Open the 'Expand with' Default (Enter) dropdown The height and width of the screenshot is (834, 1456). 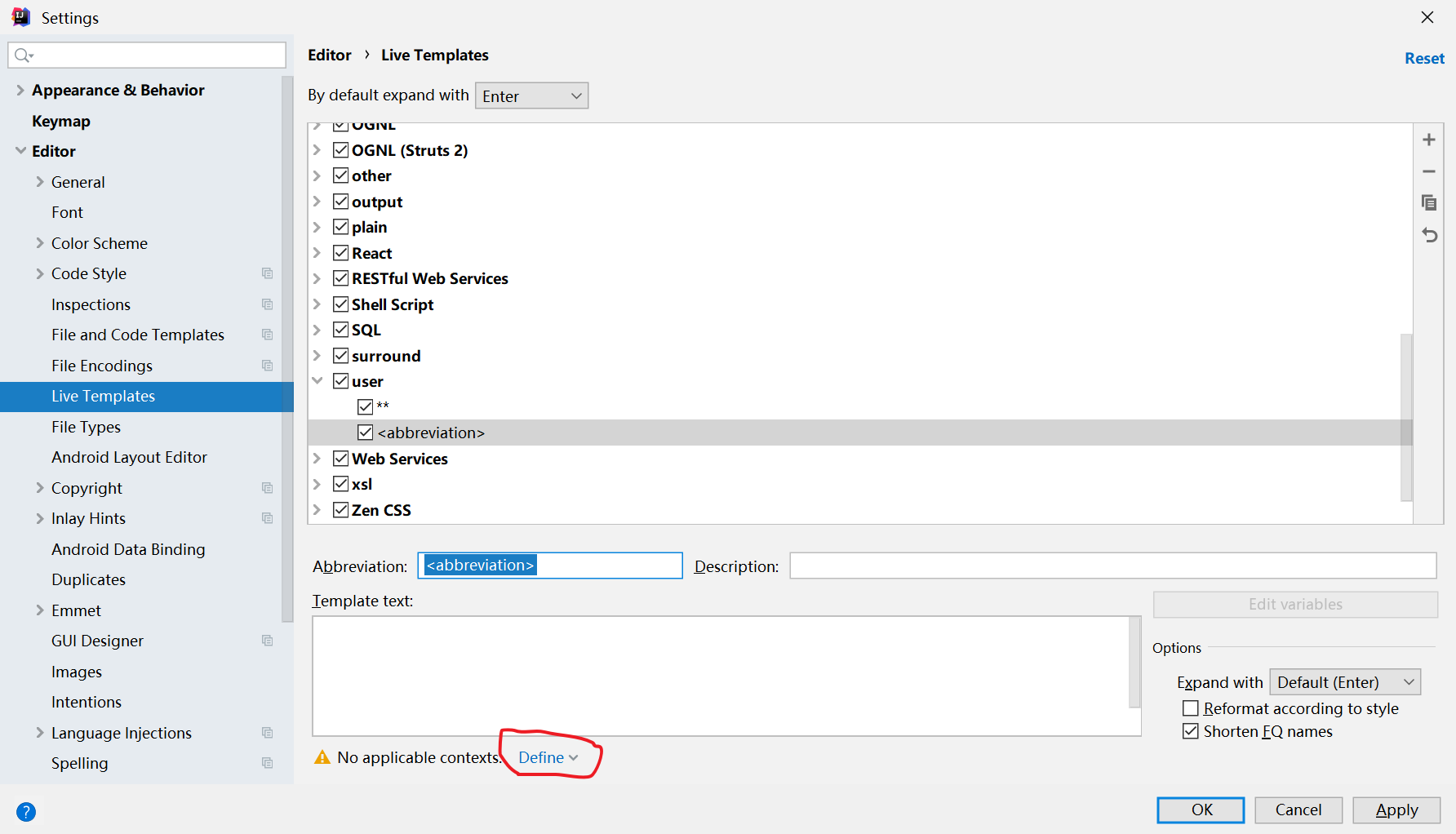tap(1344, 682)
